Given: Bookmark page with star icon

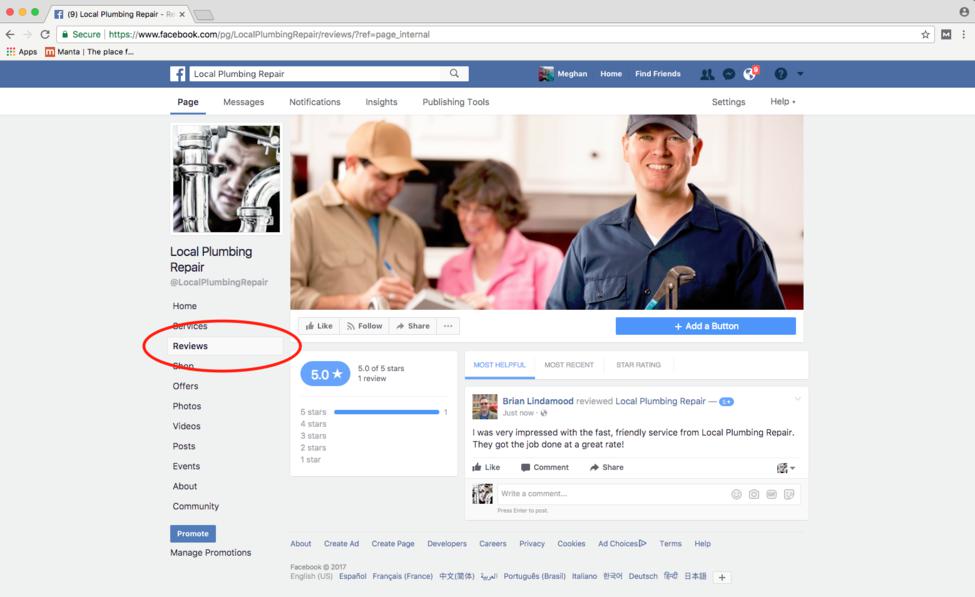Looking at the screenshot, I should pos(925,35).
